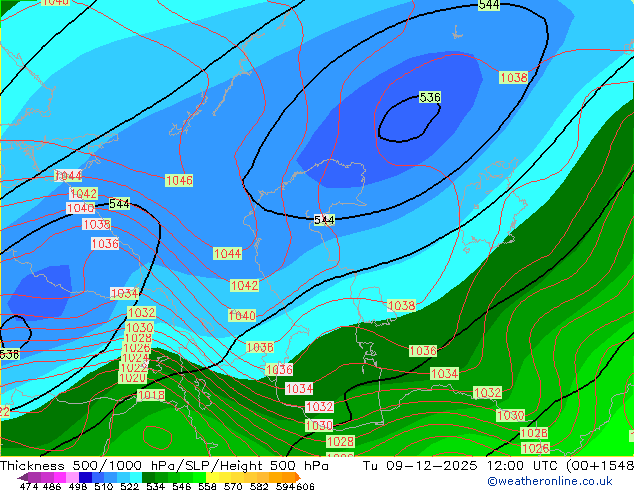
Task: Click the '1018' isobar label
Action: coord(151,395)
